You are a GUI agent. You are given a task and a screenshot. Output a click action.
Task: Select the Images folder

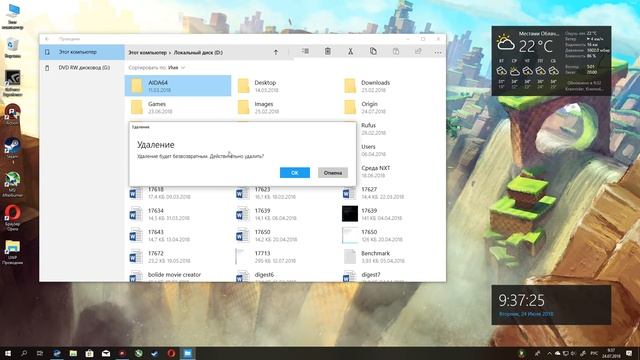(x=284, y=107)
